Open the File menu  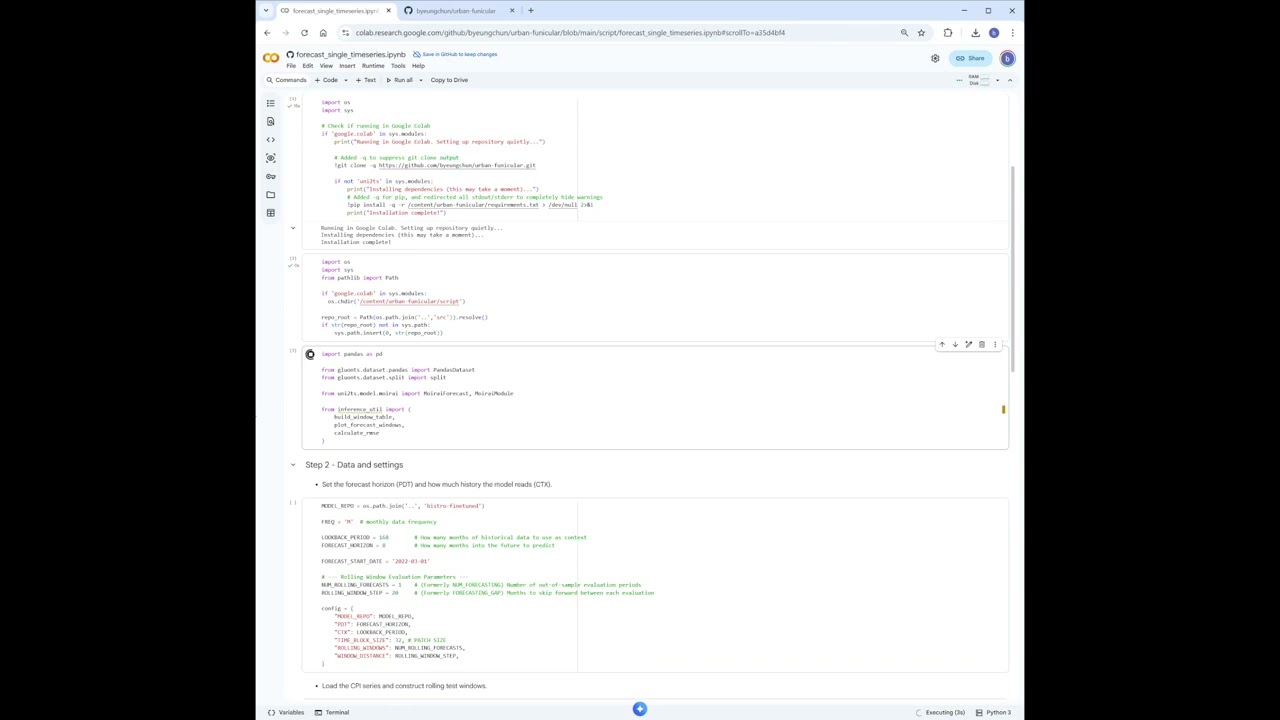[x=291, y=66]
